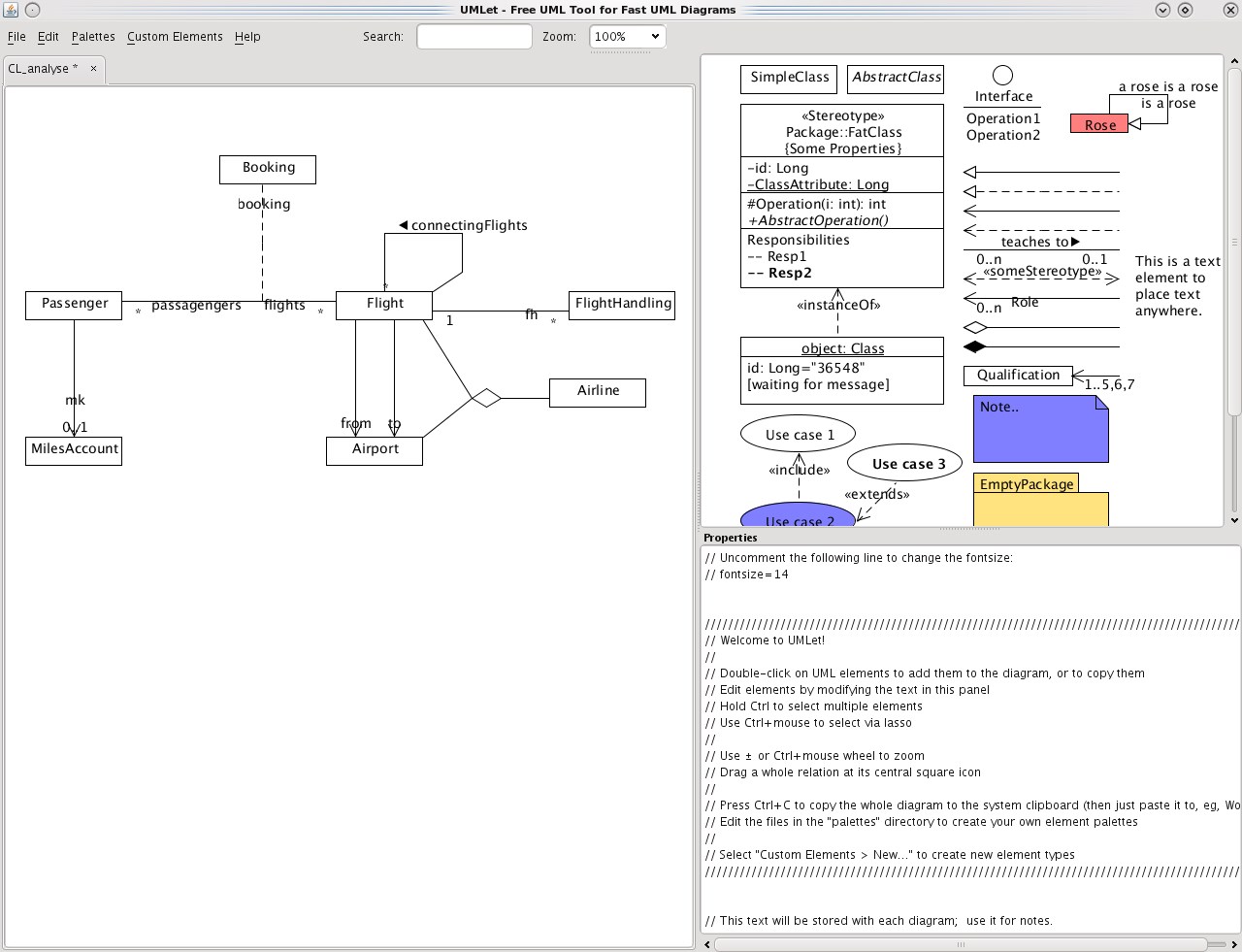Click the red Rose element in palette
Image resolution: width=1242 pixels, height=952 pixels.
[x=1099, y=124]
